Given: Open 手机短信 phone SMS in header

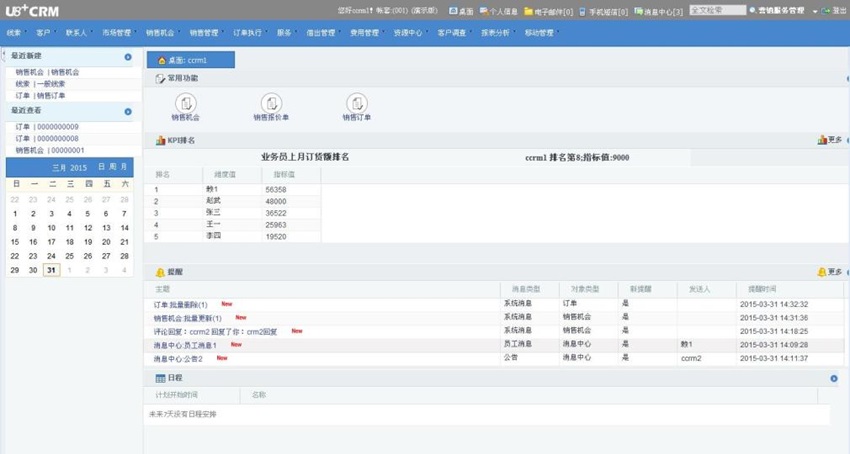Looking at the screenshot, I should [x=603, y=11].
